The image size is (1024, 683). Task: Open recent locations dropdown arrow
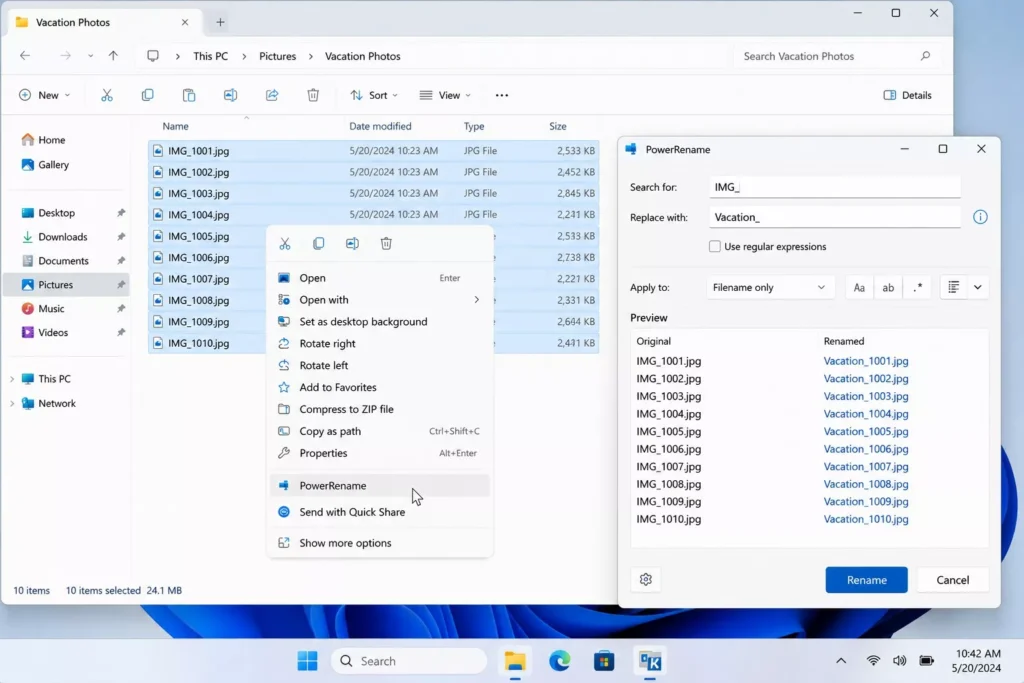click(90, 56)
